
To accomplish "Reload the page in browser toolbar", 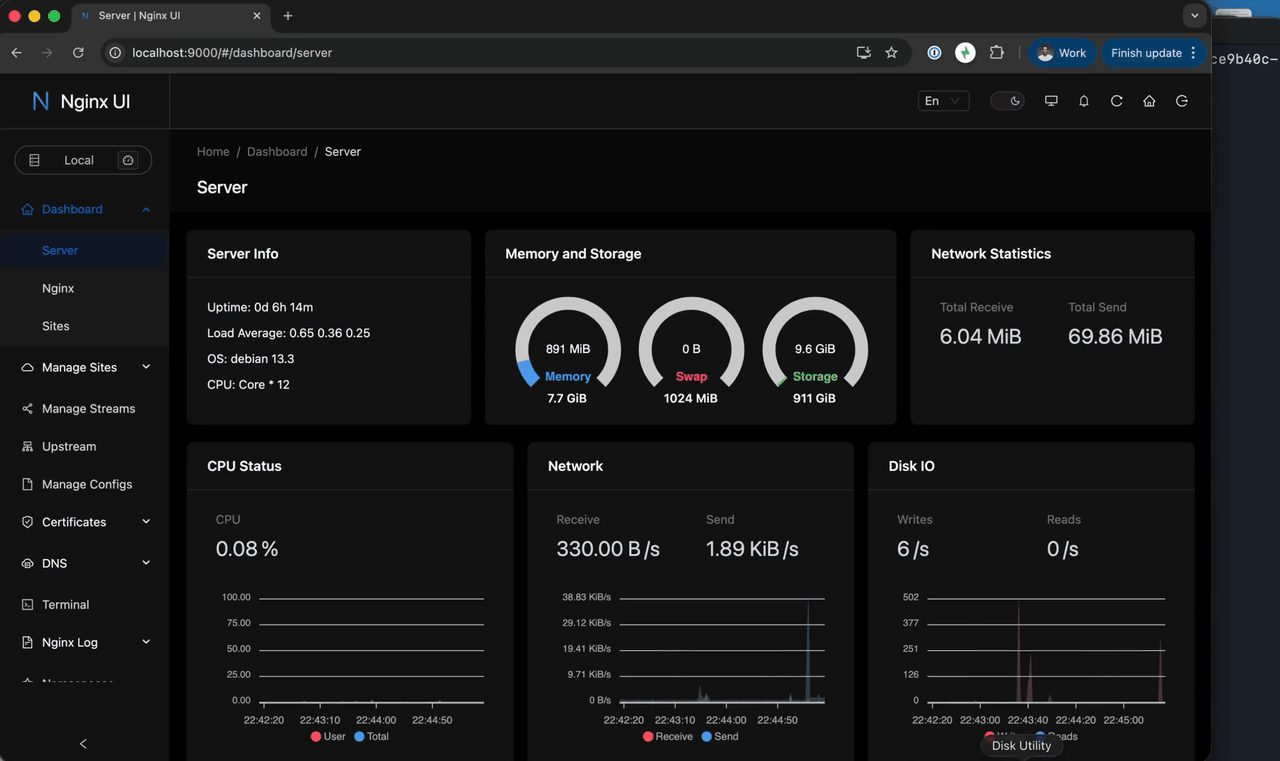I will [x=78, y=53].
